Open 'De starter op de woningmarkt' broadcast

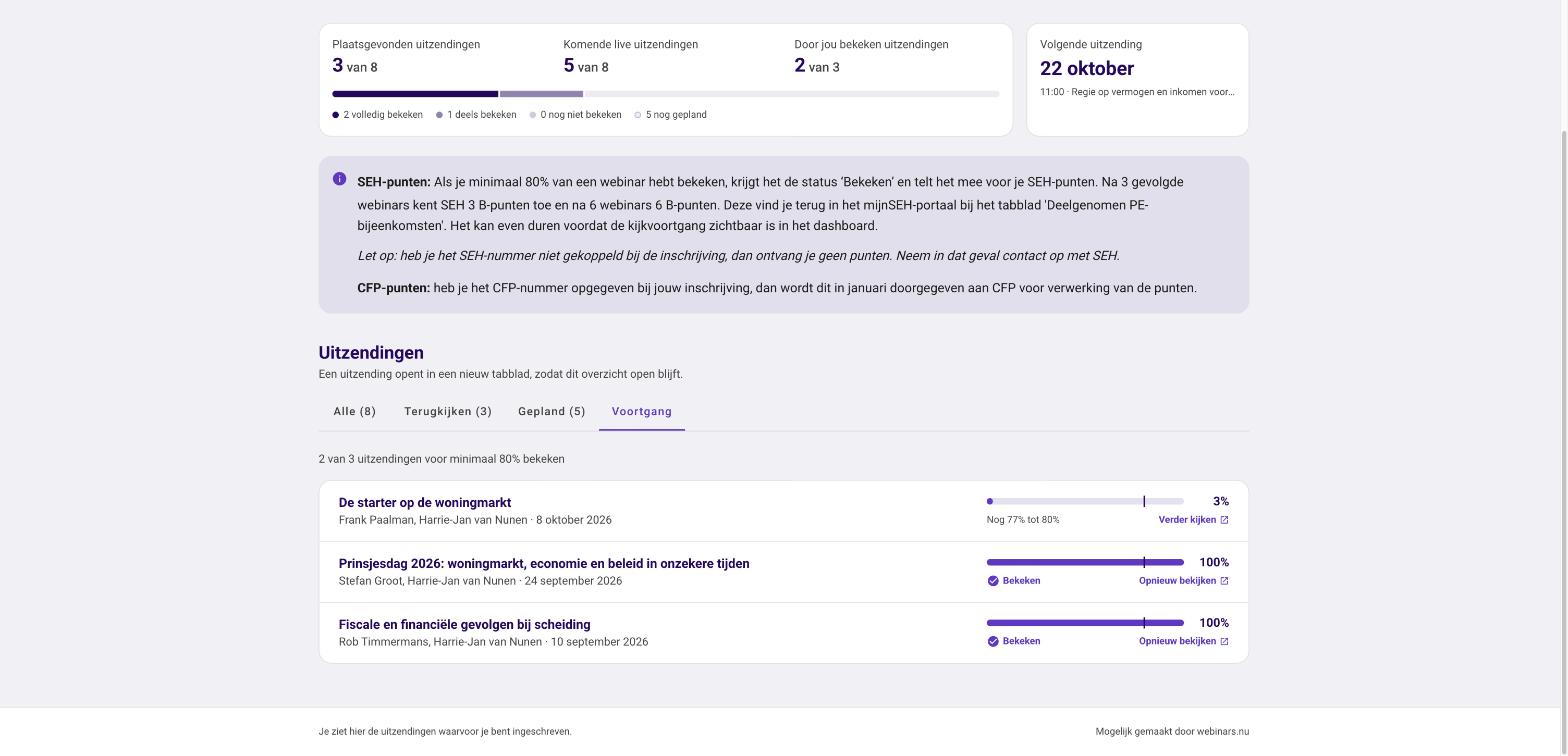click(x=425, y=503)
